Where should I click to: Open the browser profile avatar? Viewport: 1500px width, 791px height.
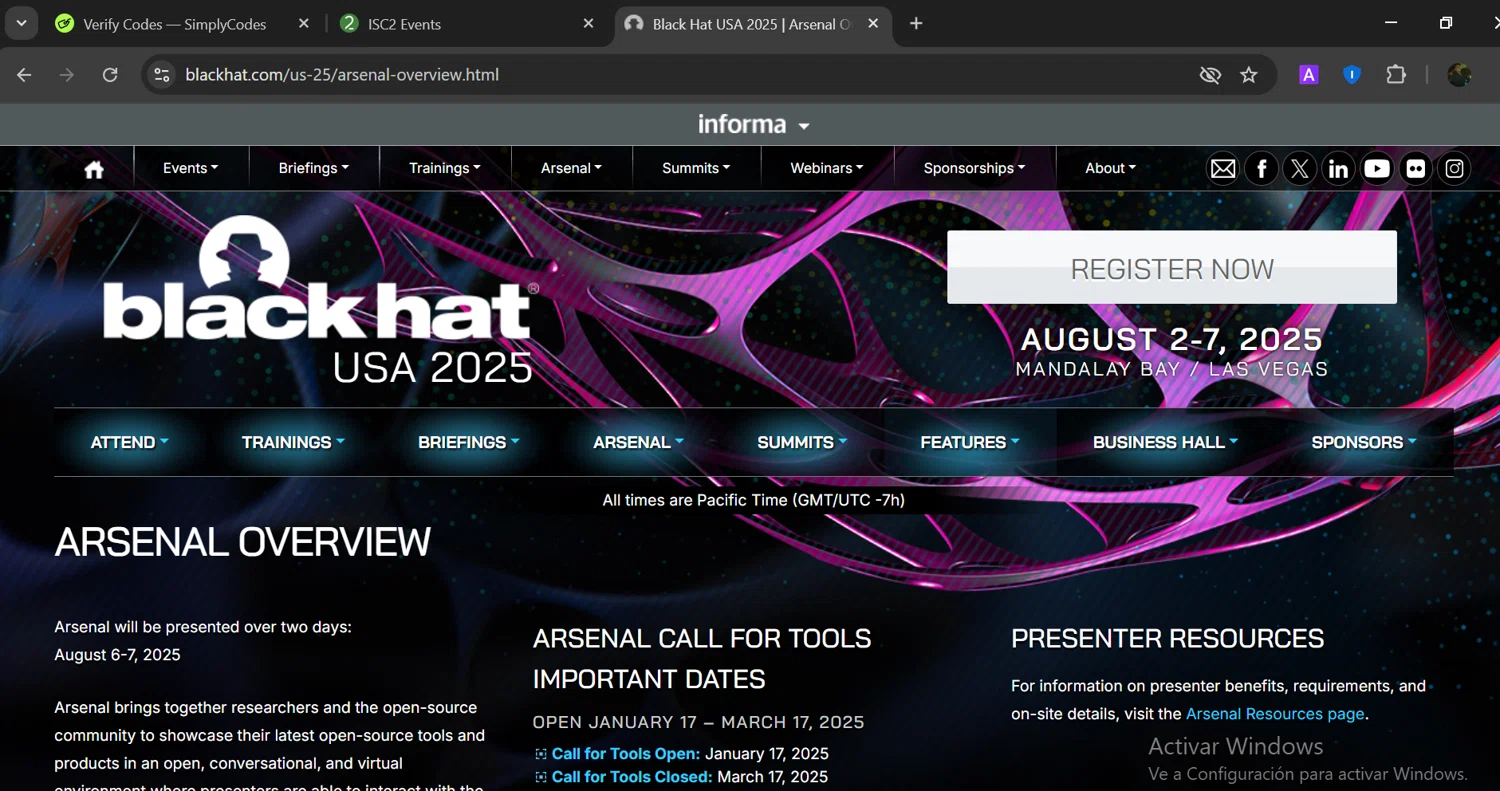point(1459,74)
